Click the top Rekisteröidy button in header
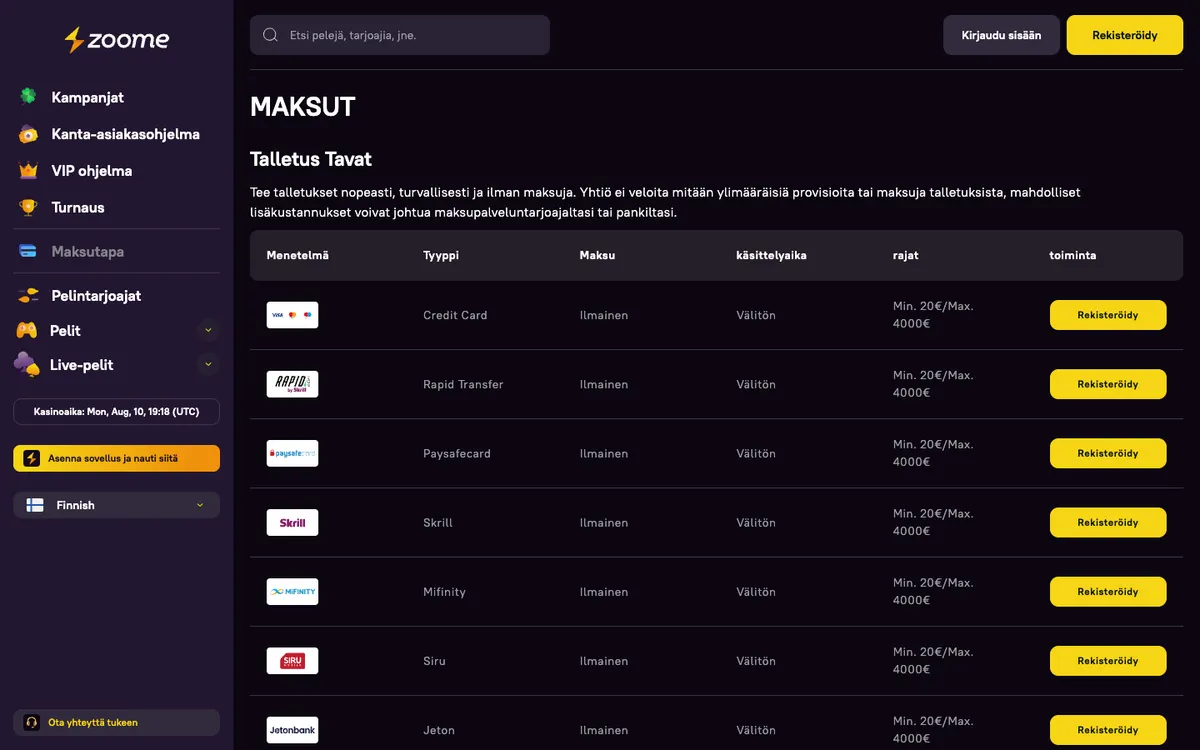Screen dimensions: 1200x750 click(x=1125, y=35)
